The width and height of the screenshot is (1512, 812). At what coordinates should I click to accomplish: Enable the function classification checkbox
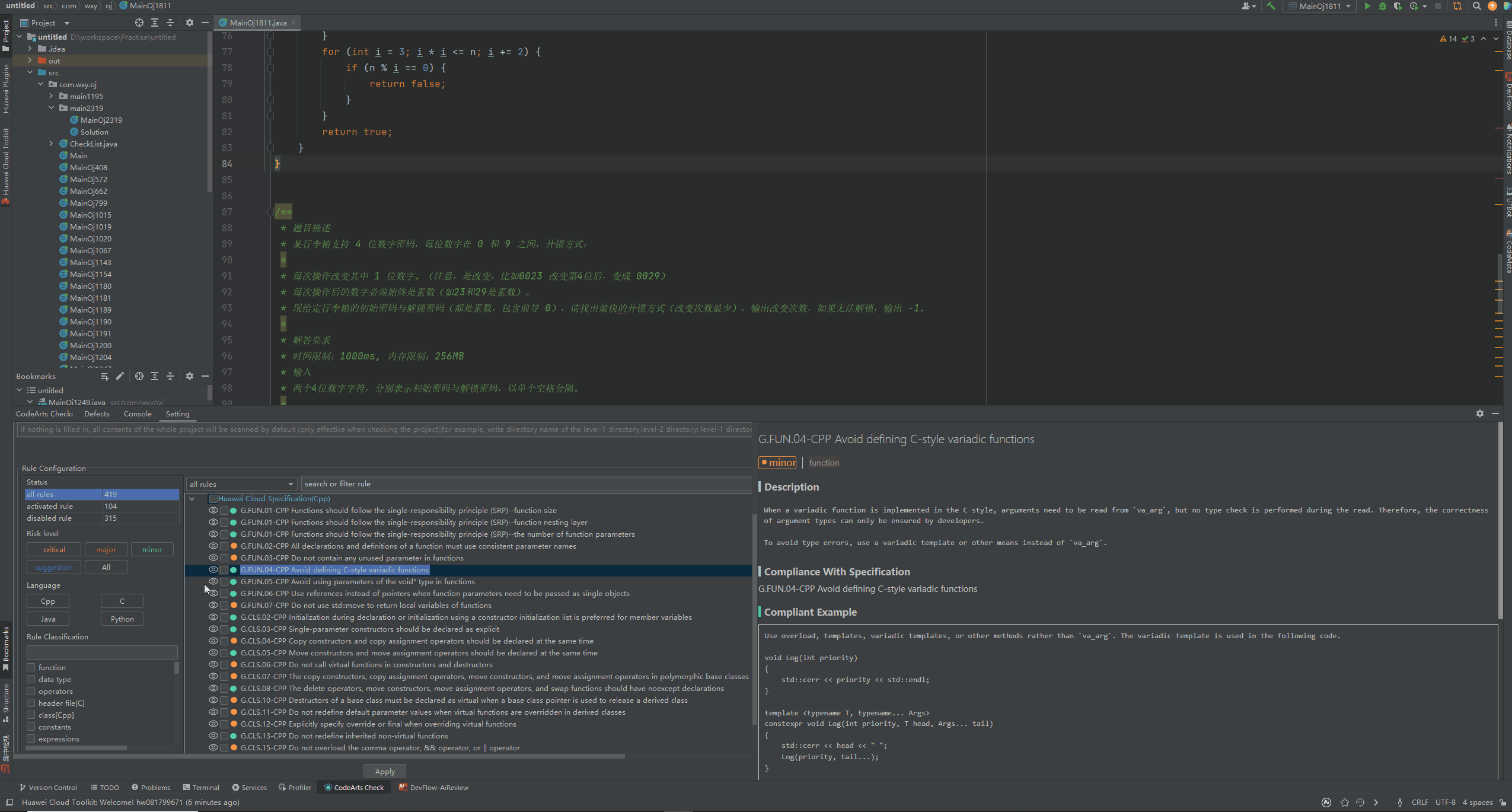tap(31, 667)
